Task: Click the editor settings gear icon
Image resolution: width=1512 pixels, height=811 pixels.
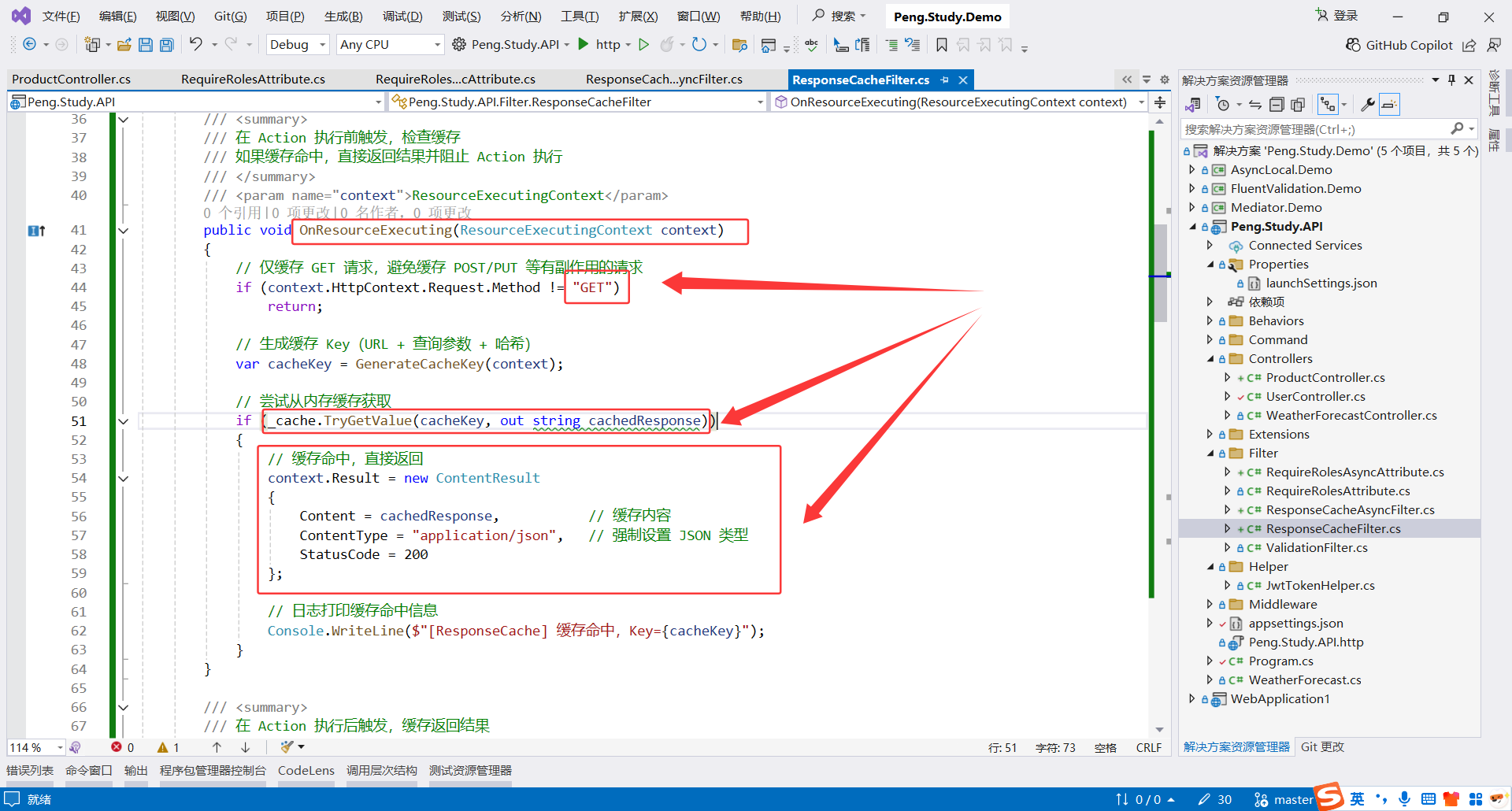Action: pyautogui.click(x=1165, y=80)
